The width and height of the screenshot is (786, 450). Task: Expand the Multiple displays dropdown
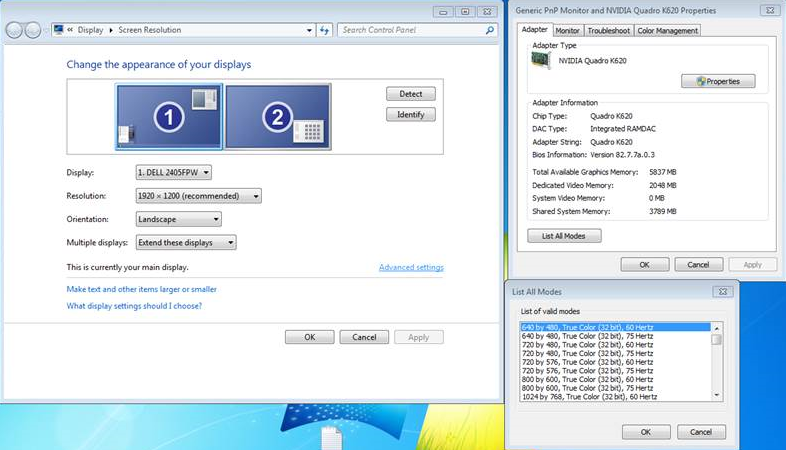186,242
